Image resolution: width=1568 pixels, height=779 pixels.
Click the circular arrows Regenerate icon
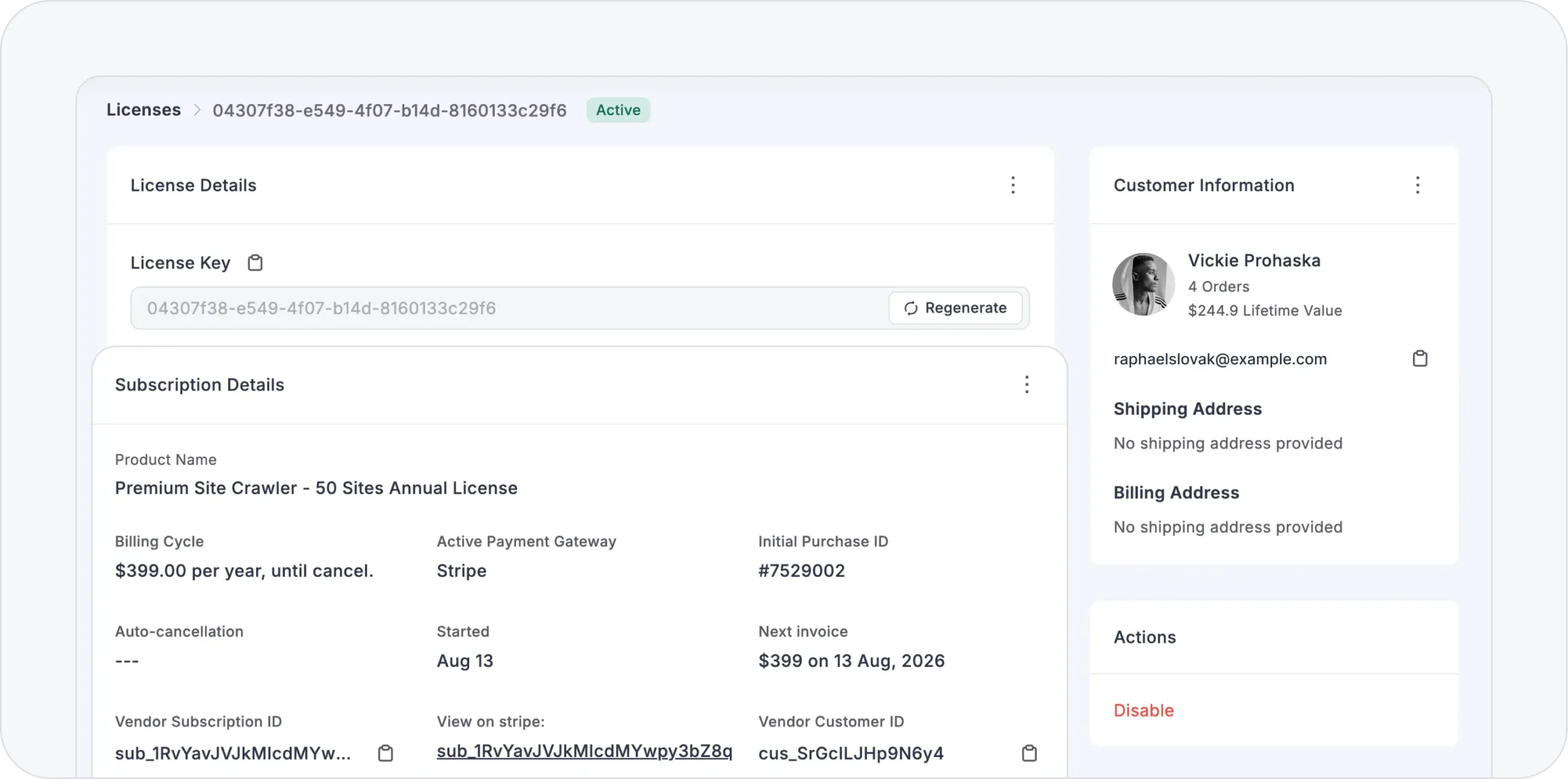point(911,308)
